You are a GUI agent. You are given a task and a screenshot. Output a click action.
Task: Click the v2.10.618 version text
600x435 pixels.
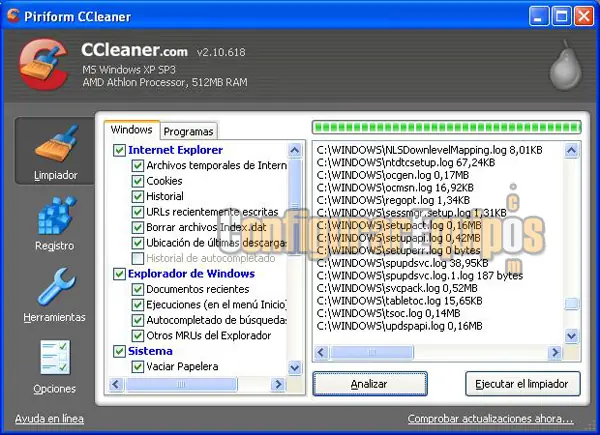click(221, 52)
